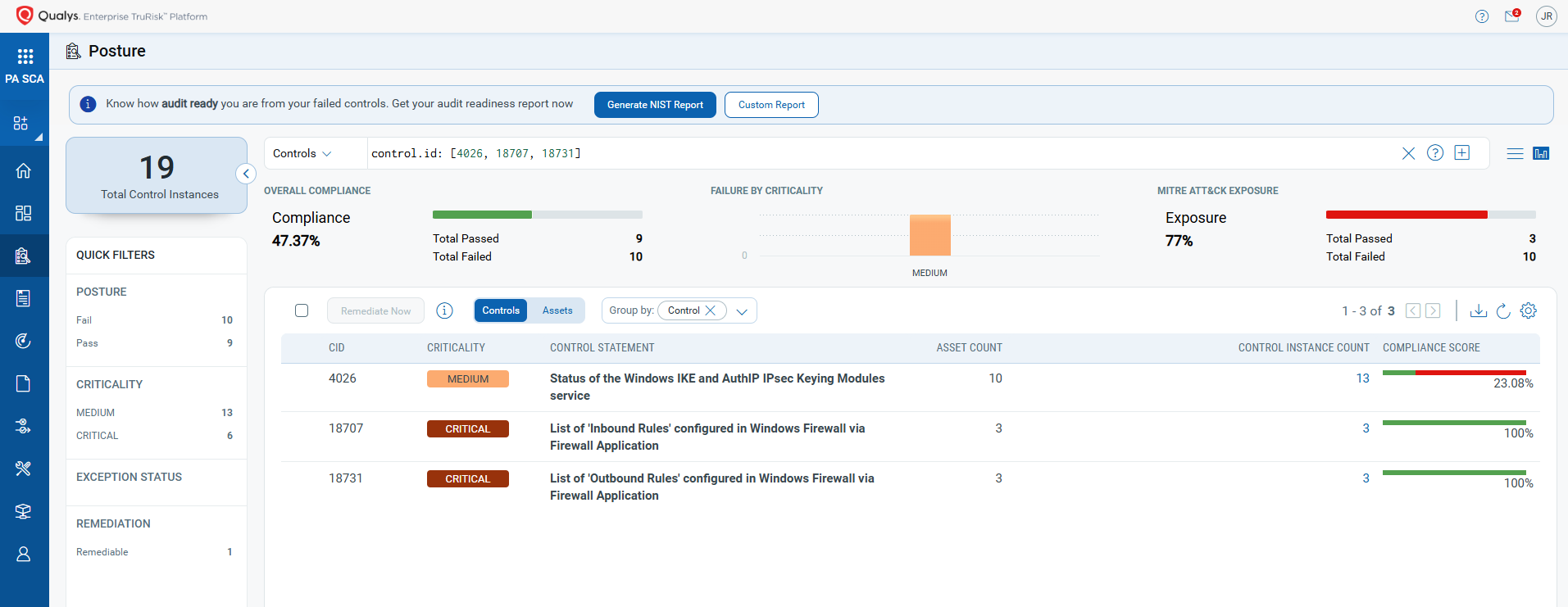This screenshot has height=607, width=1568.
Task: Click into the control.id search field
Action: click(x=881, y=153)
